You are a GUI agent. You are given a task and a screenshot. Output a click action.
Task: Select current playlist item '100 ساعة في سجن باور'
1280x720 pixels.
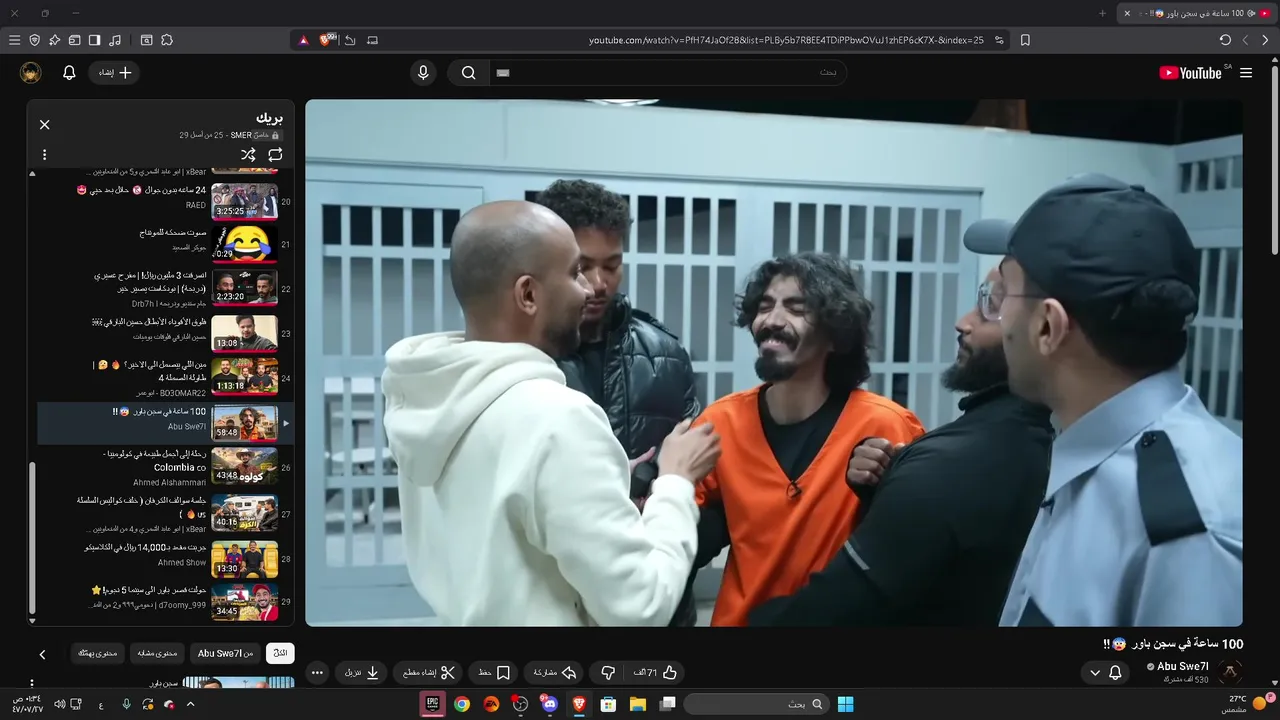point(165,422)
